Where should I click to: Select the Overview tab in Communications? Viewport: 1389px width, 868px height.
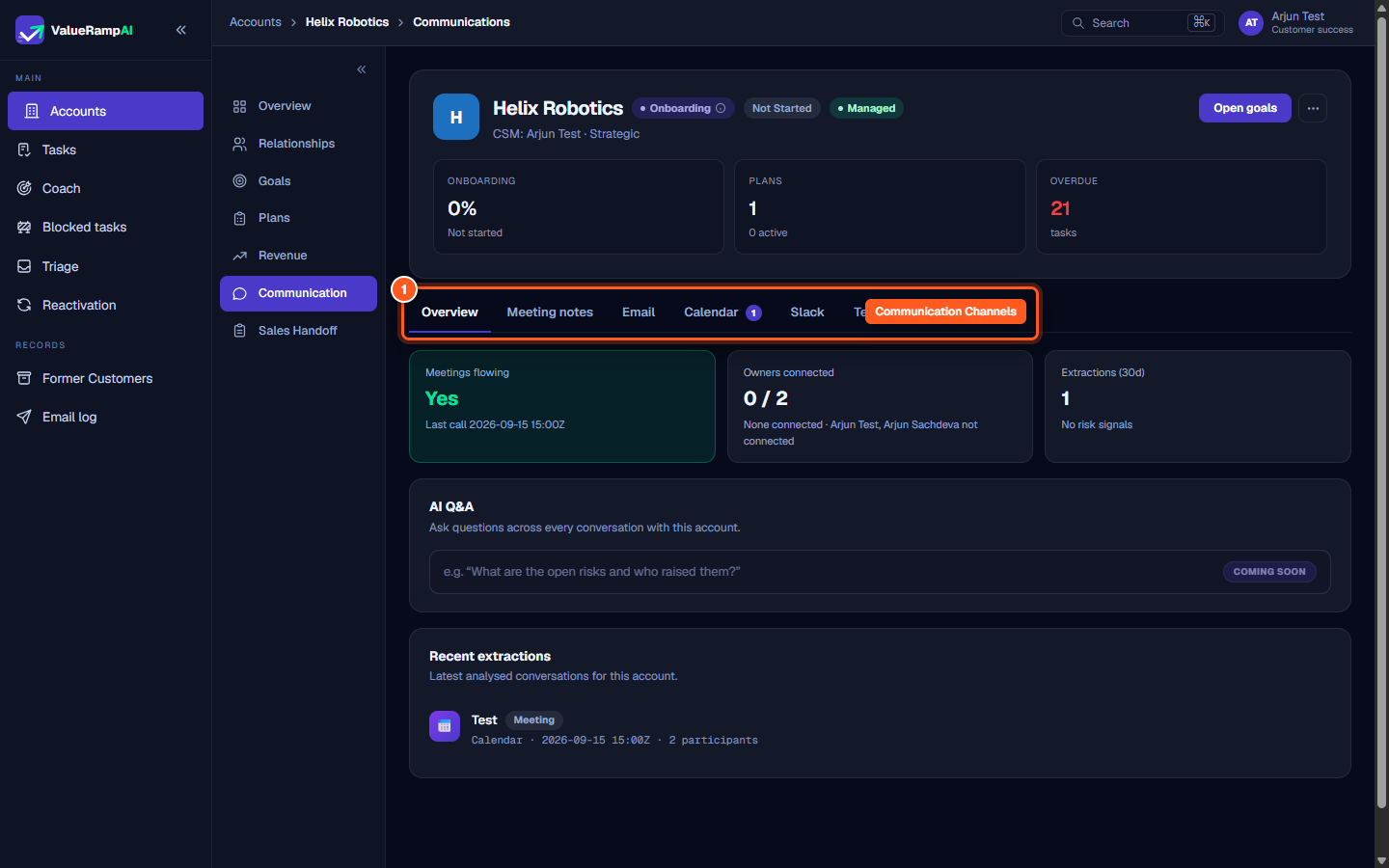click(449, 312)
